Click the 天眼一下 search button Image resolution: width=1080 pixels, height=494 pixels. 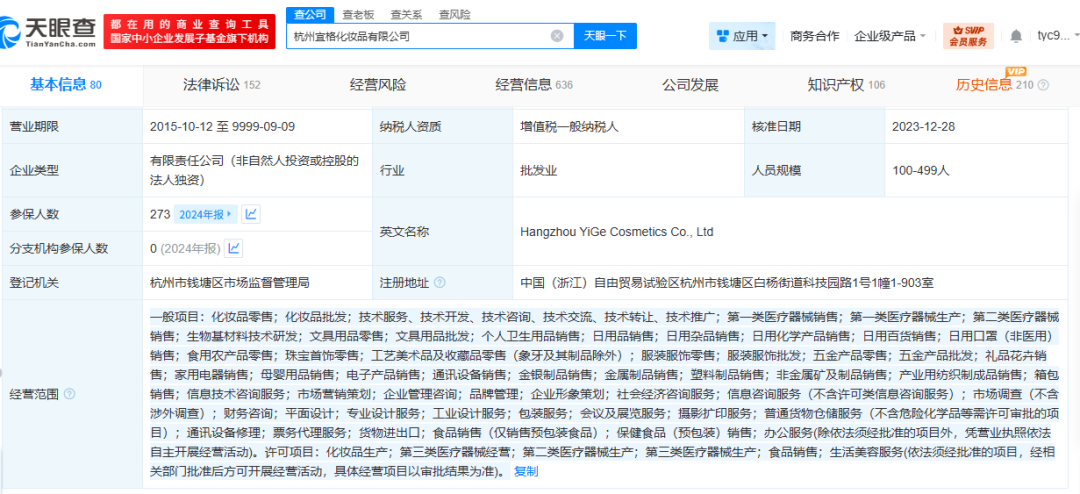click(x=605, y=36)
